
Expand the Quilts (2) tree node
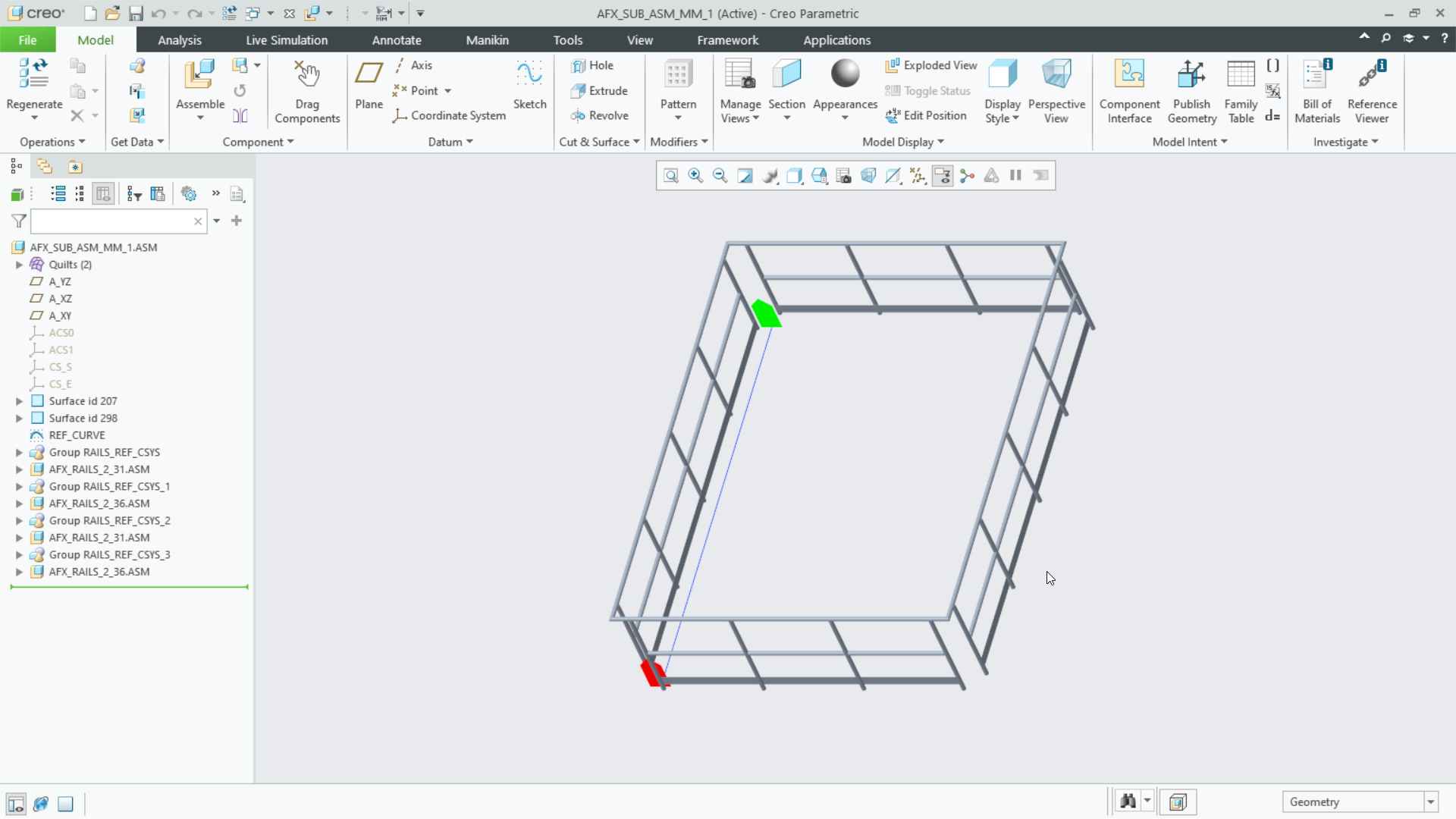pyautogui.click(x=20, y=265)
